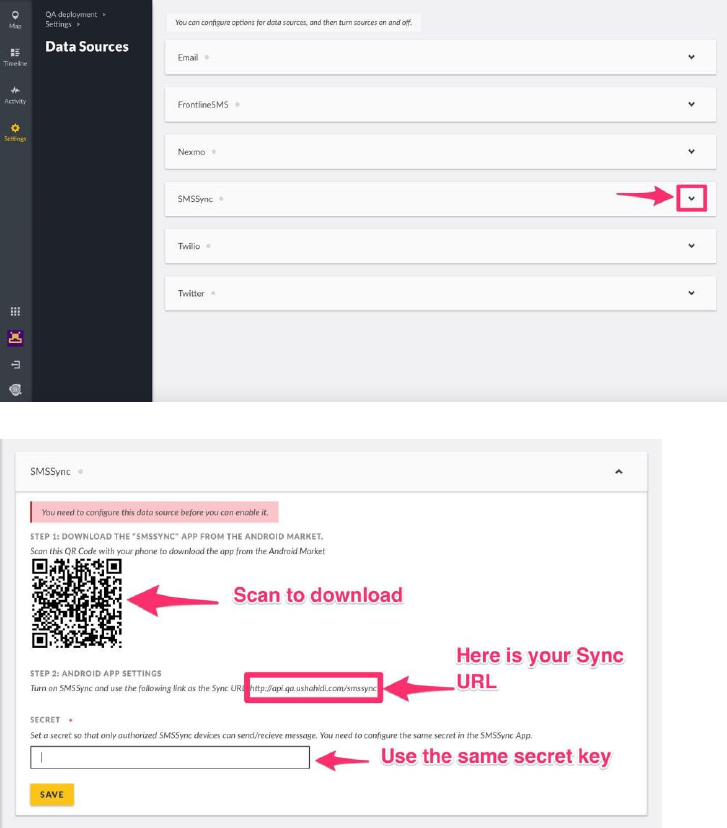Image resolution: width=727 pixels, height=828 pixels.
Task: Click the logout arrow icon
Action: click(x=15, y=364)
